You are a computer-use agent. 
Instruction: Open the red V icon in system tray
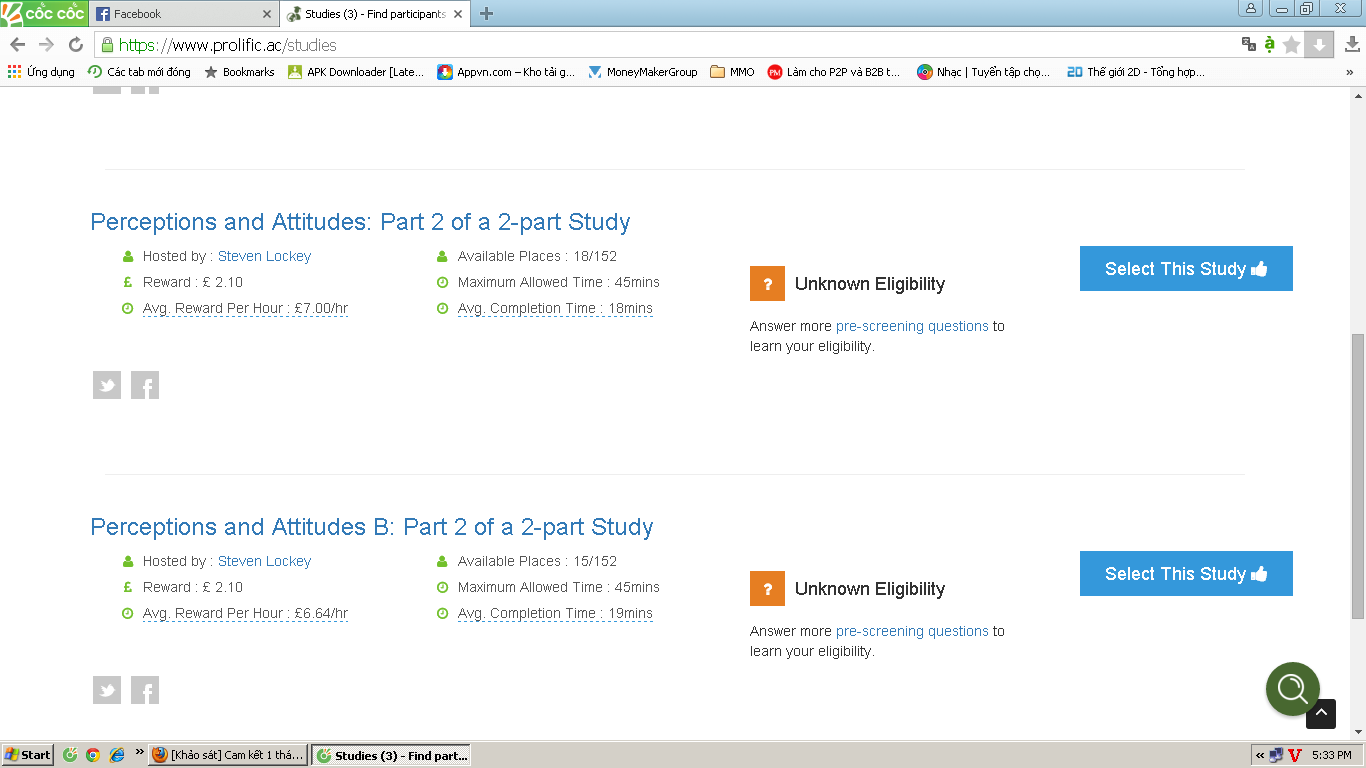point(1295,755)
